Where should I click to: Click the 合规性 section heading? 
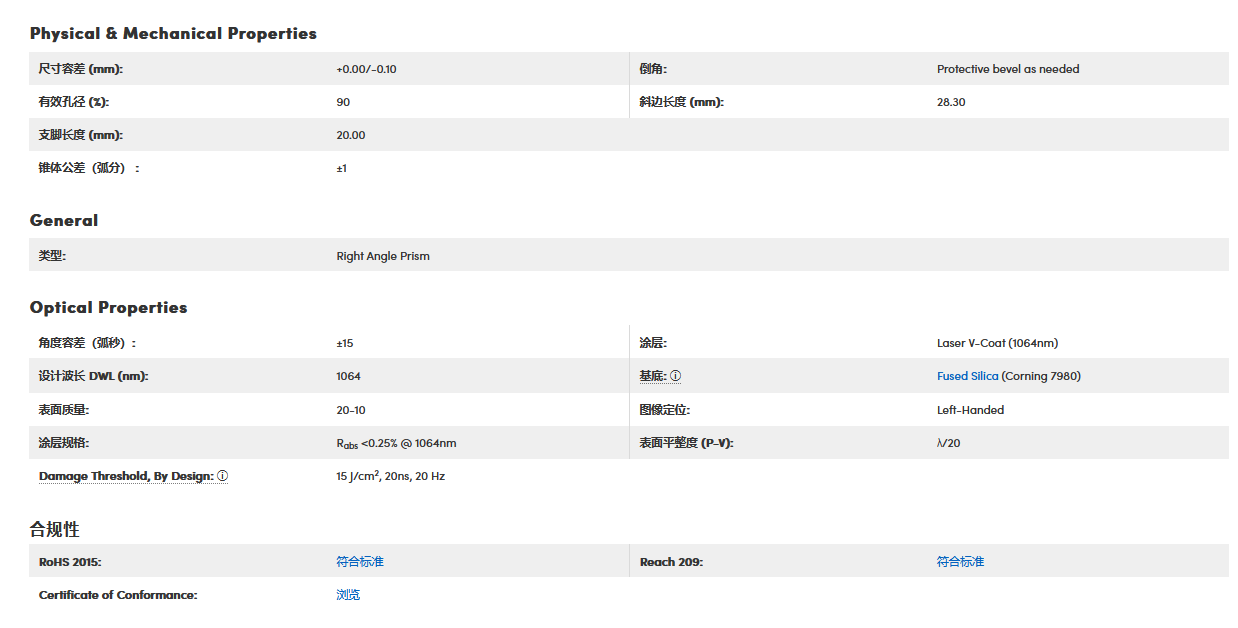coord(54,529)
